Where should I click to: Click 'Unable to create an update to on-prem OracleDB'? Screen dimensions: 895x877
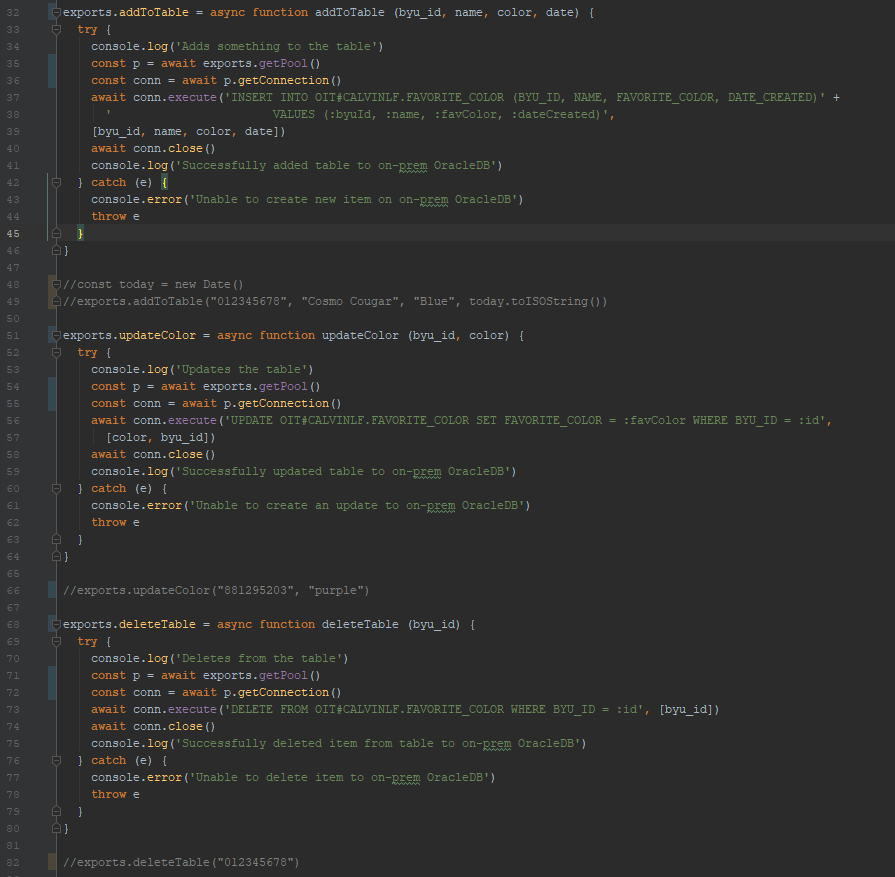[357, 505]
